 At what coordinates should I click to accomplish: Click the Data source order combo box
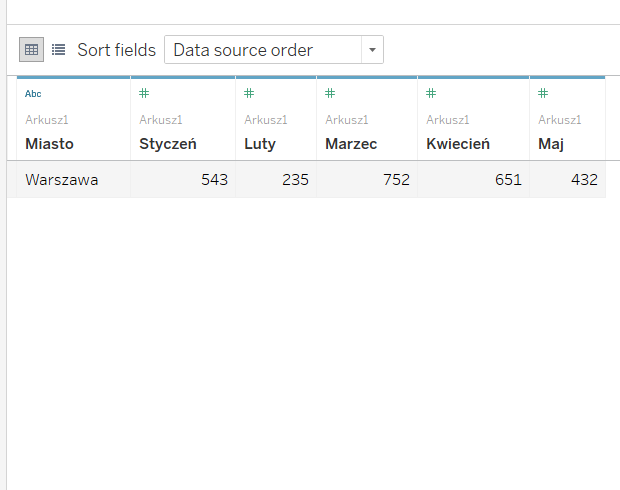click(x=262, y=50)
